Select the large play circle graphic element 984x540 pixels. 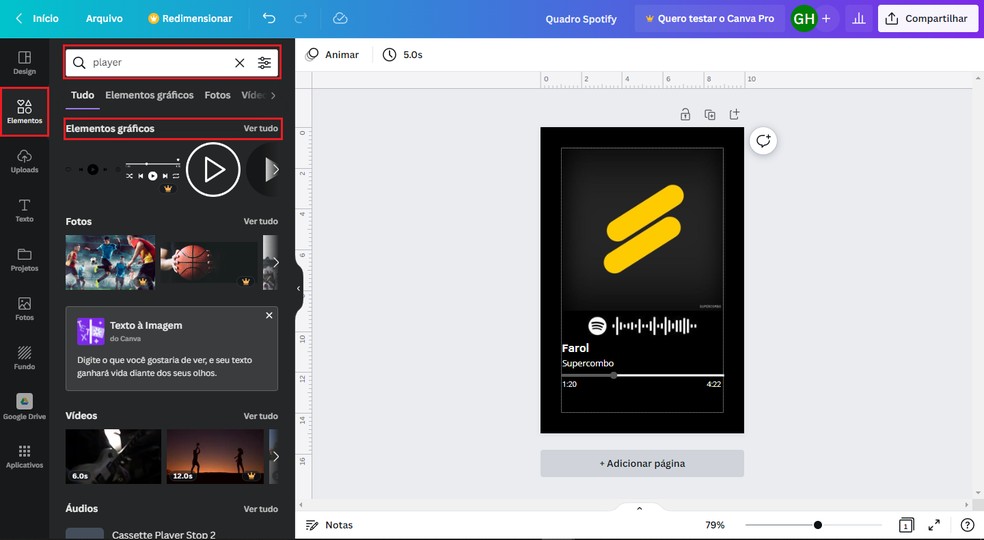click(x=213, y=170)
